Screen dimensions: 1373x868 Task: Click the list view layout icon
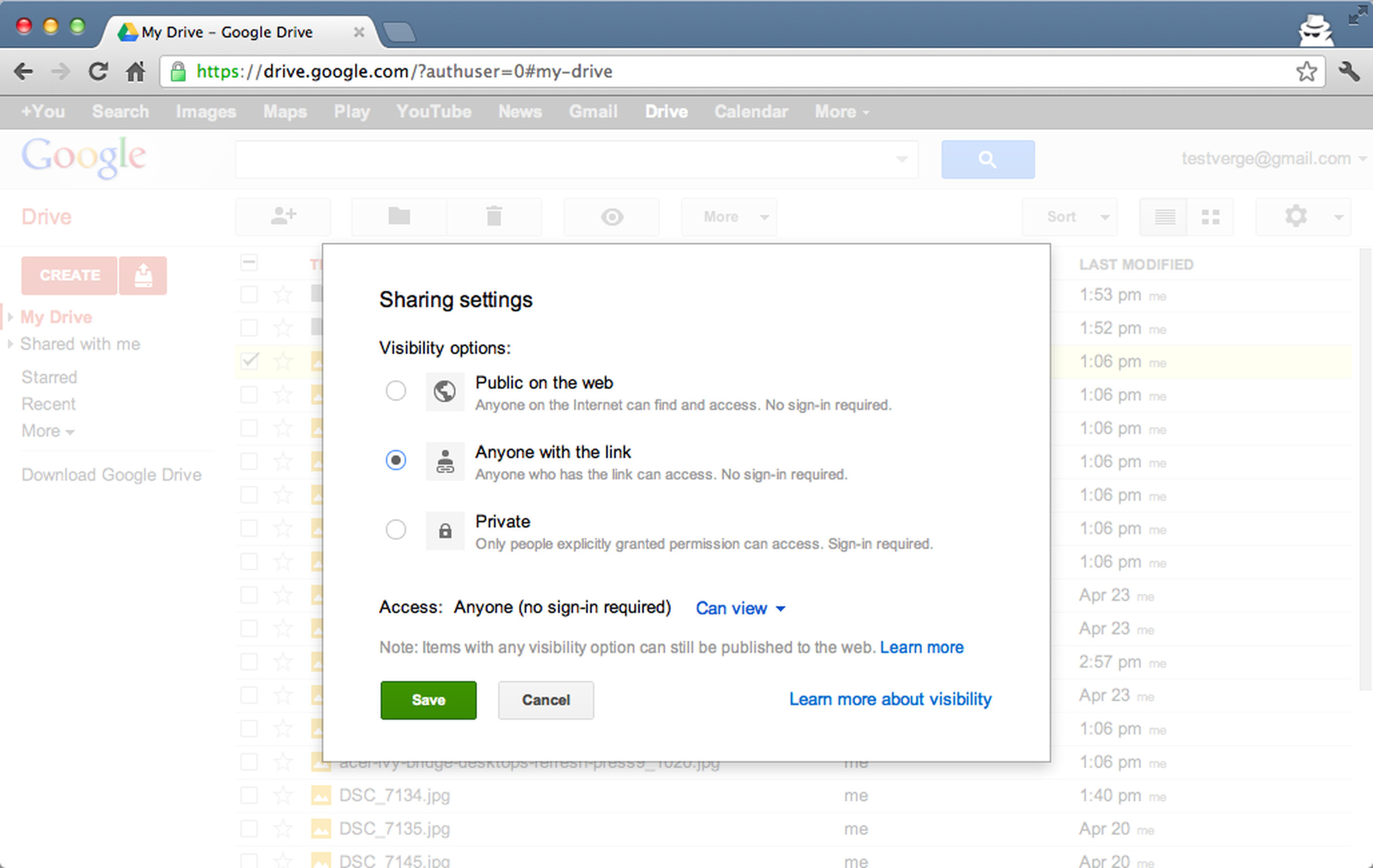point(1163,216)
